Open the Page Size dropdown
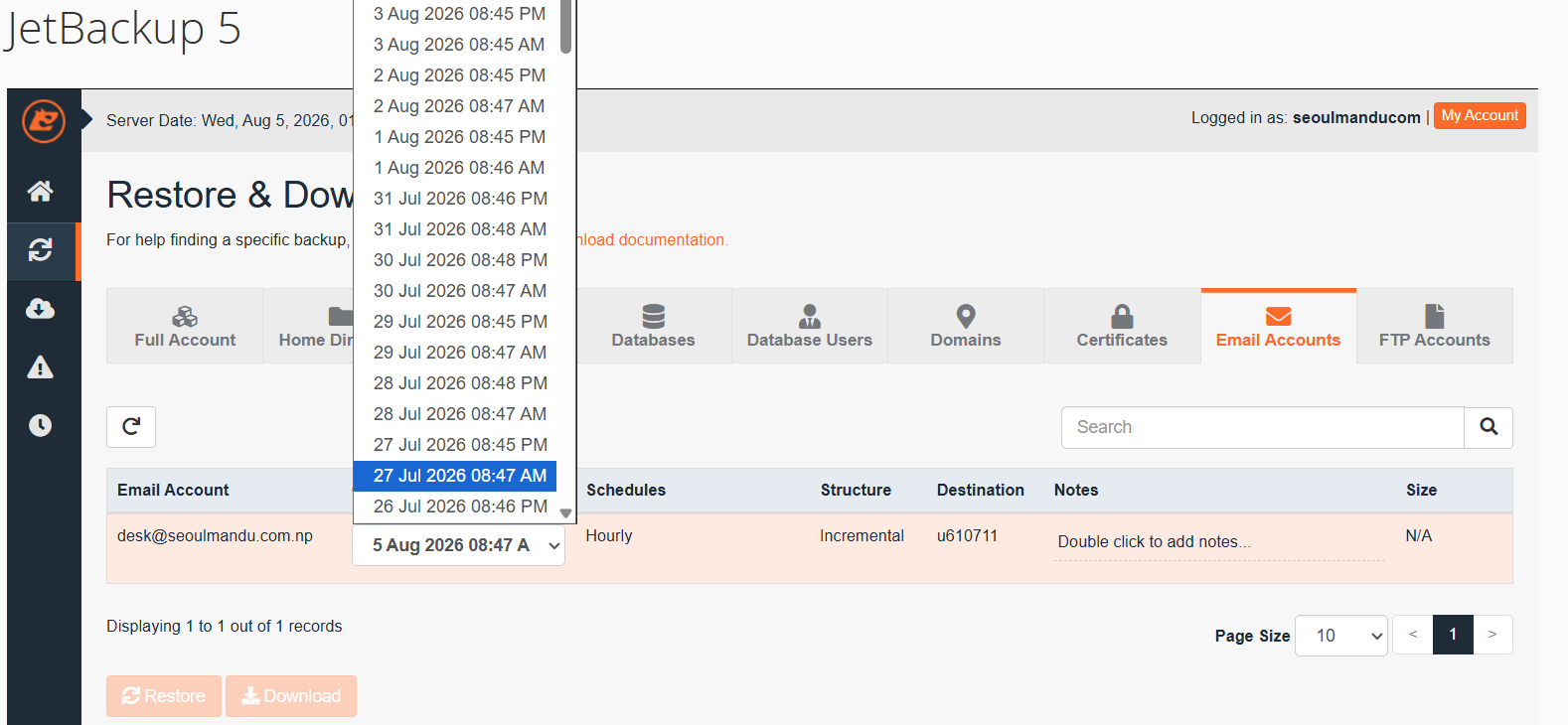Image resolution: width=1568 pixels, height=725 pixels. [x=1341, y=636]
